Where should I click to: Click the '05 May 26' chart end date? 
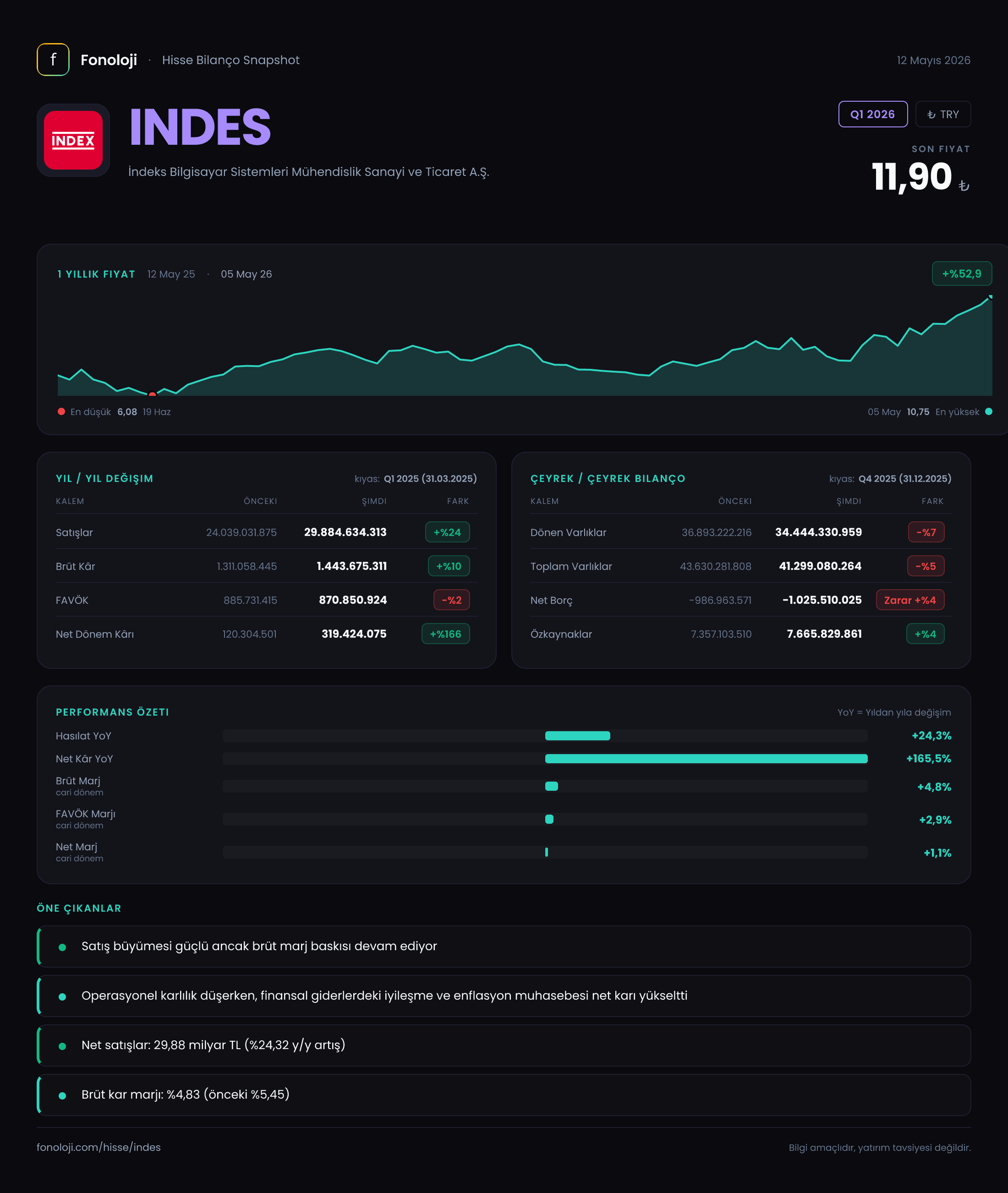tap(247, 274)
